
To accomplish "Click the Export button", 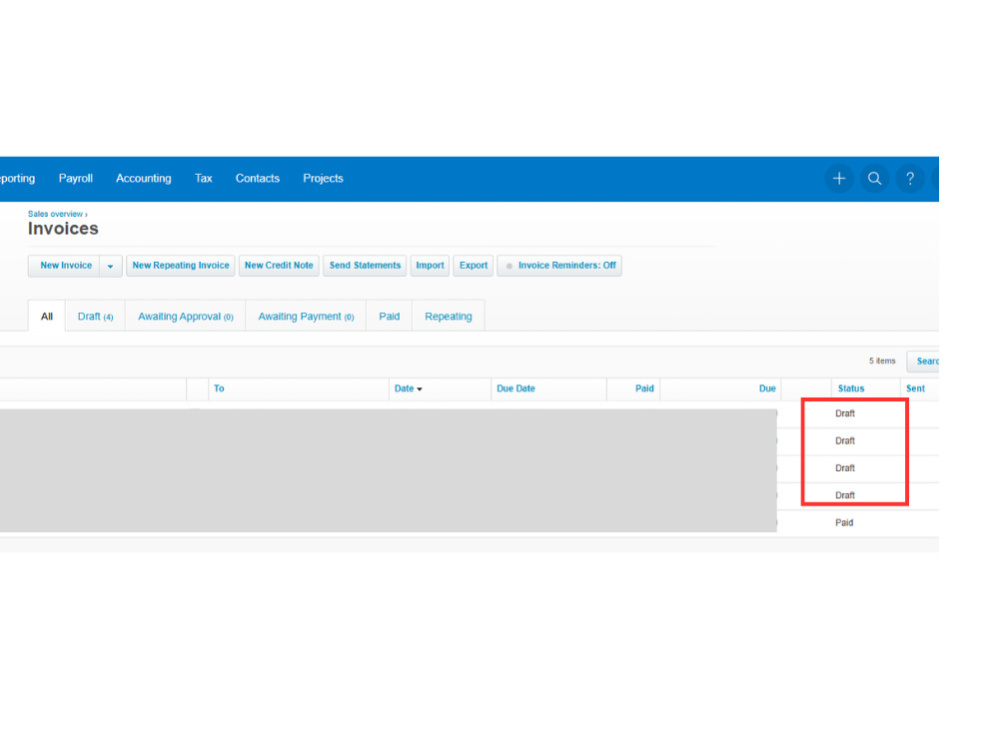I will (x=473, y=266).
